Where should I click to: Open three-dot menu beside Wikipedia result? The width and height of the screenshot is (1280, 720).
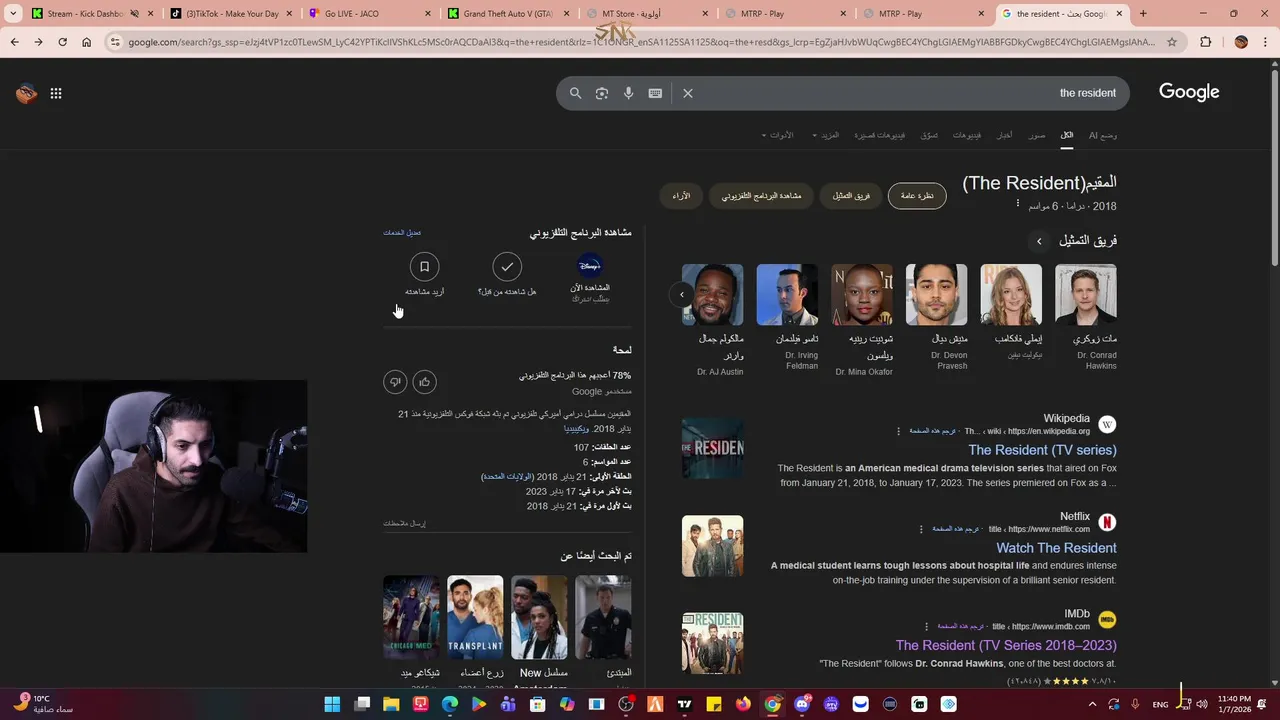pos(898,431)
